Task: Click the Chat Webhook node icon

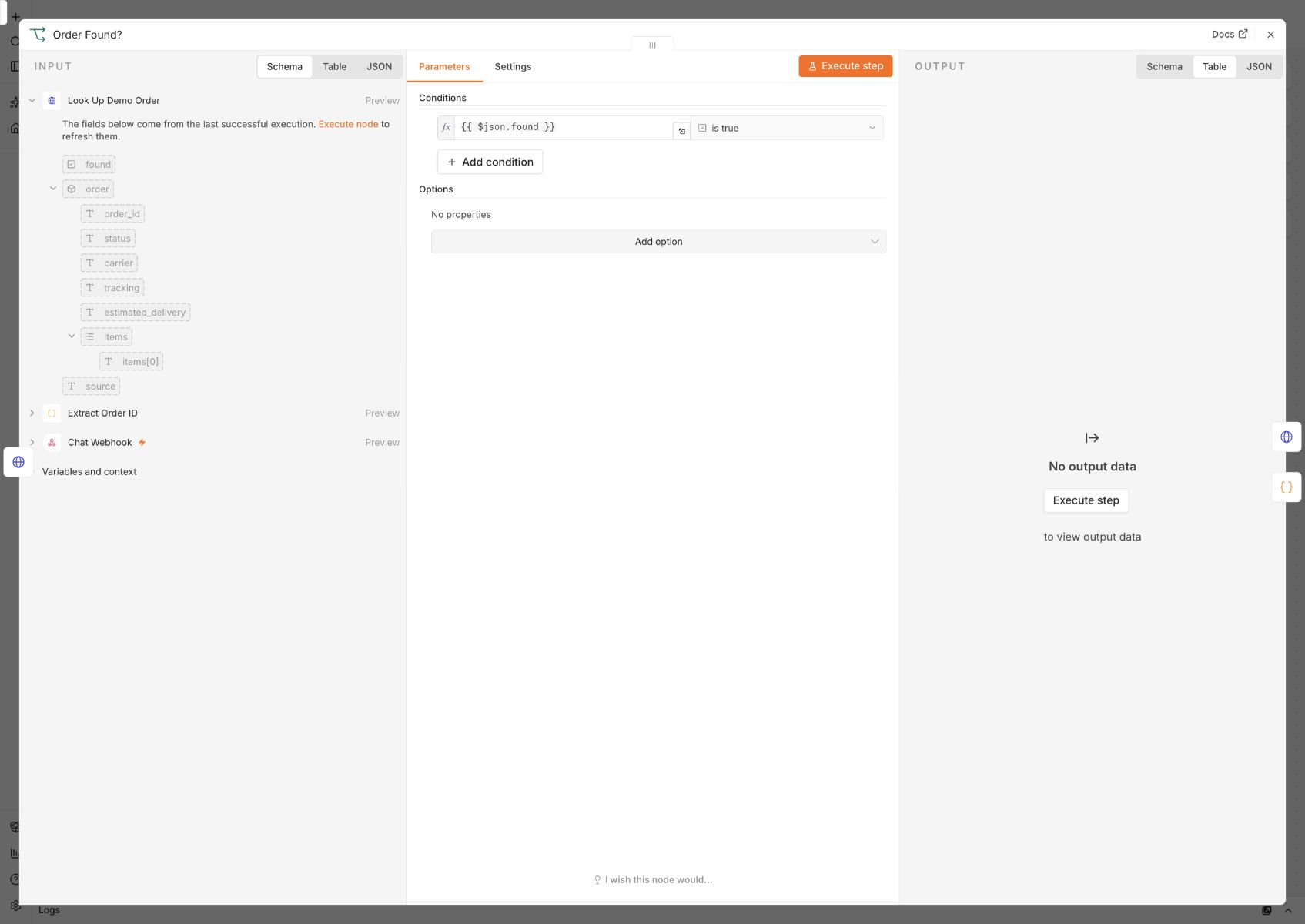Action: pos(52,443)
